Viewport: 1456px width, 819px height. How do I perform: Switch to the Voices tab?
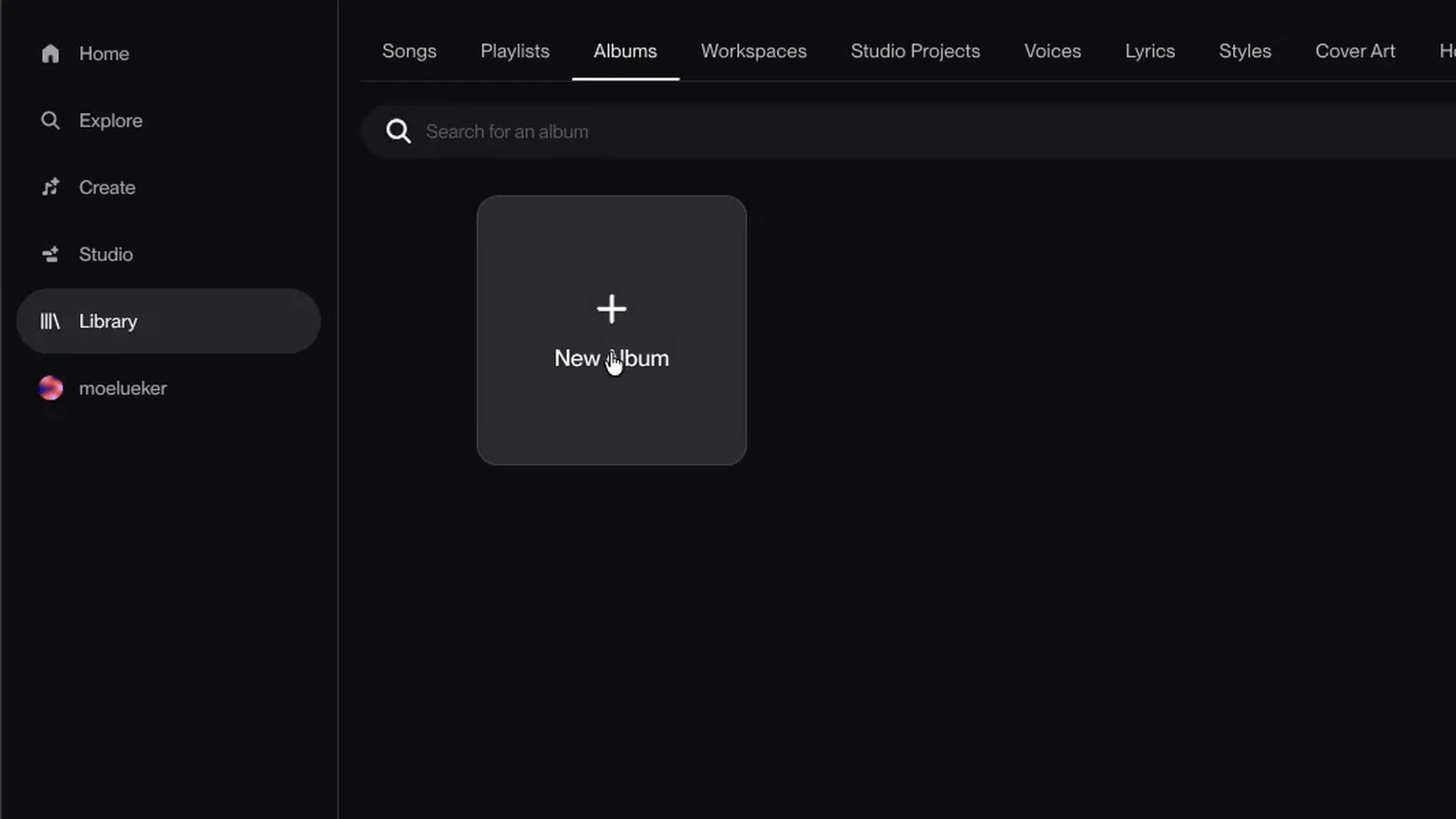click(x=1053, y=51)
